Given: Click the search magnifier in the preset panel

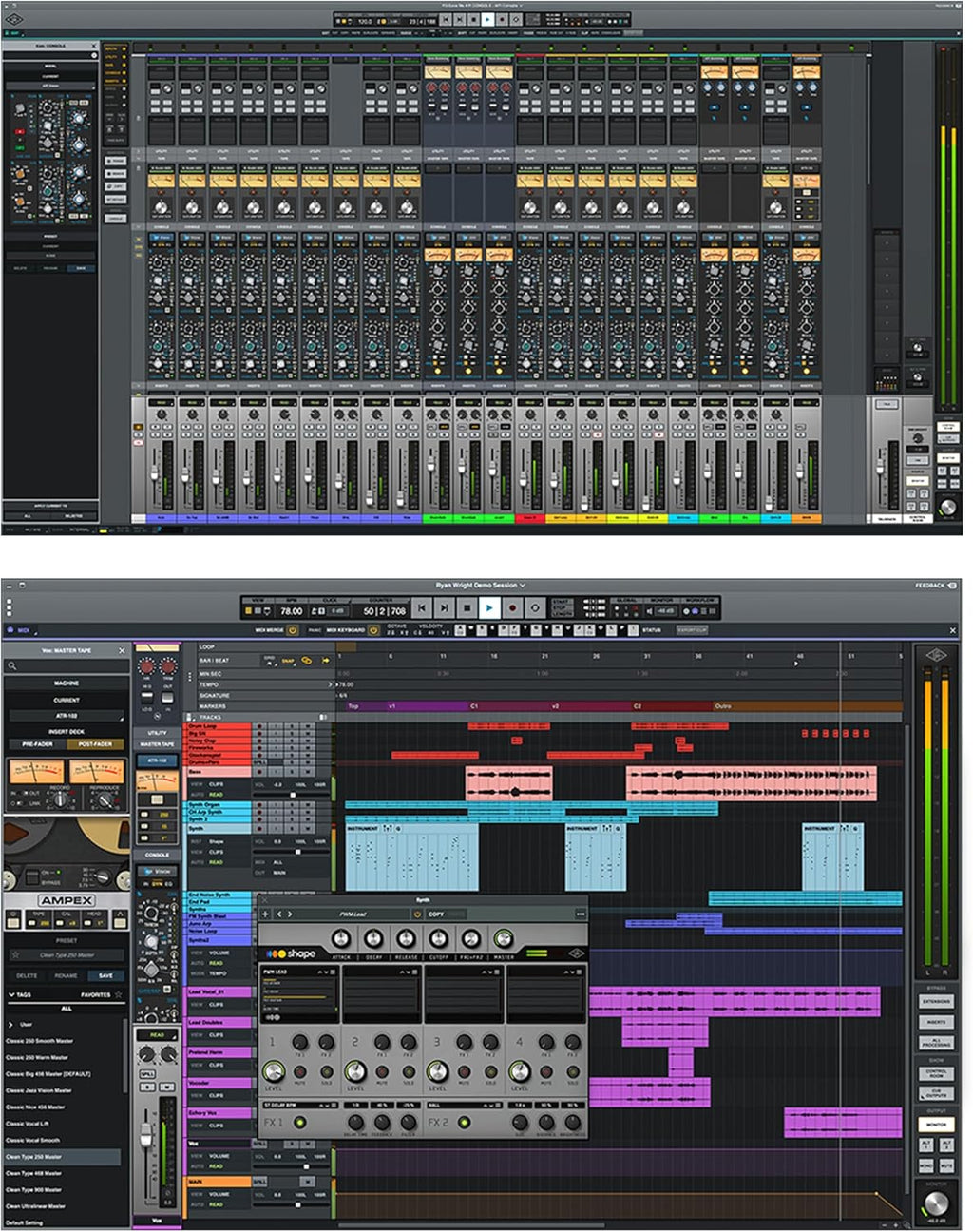Looking at the screenshot, I should click(x=12, y=665).
